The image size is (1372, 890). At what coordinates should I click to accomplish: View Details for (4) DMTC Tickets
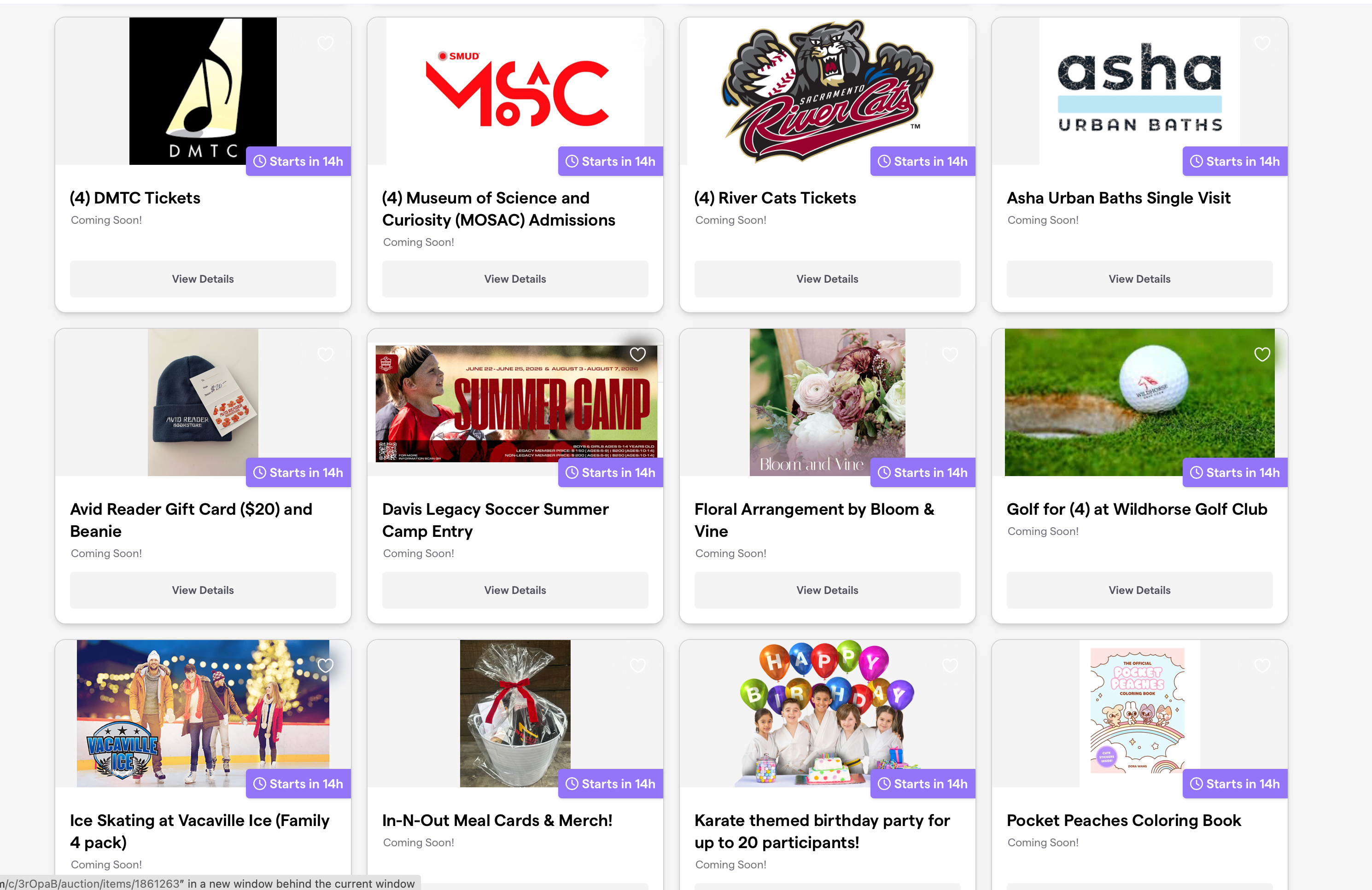(203, 279)
